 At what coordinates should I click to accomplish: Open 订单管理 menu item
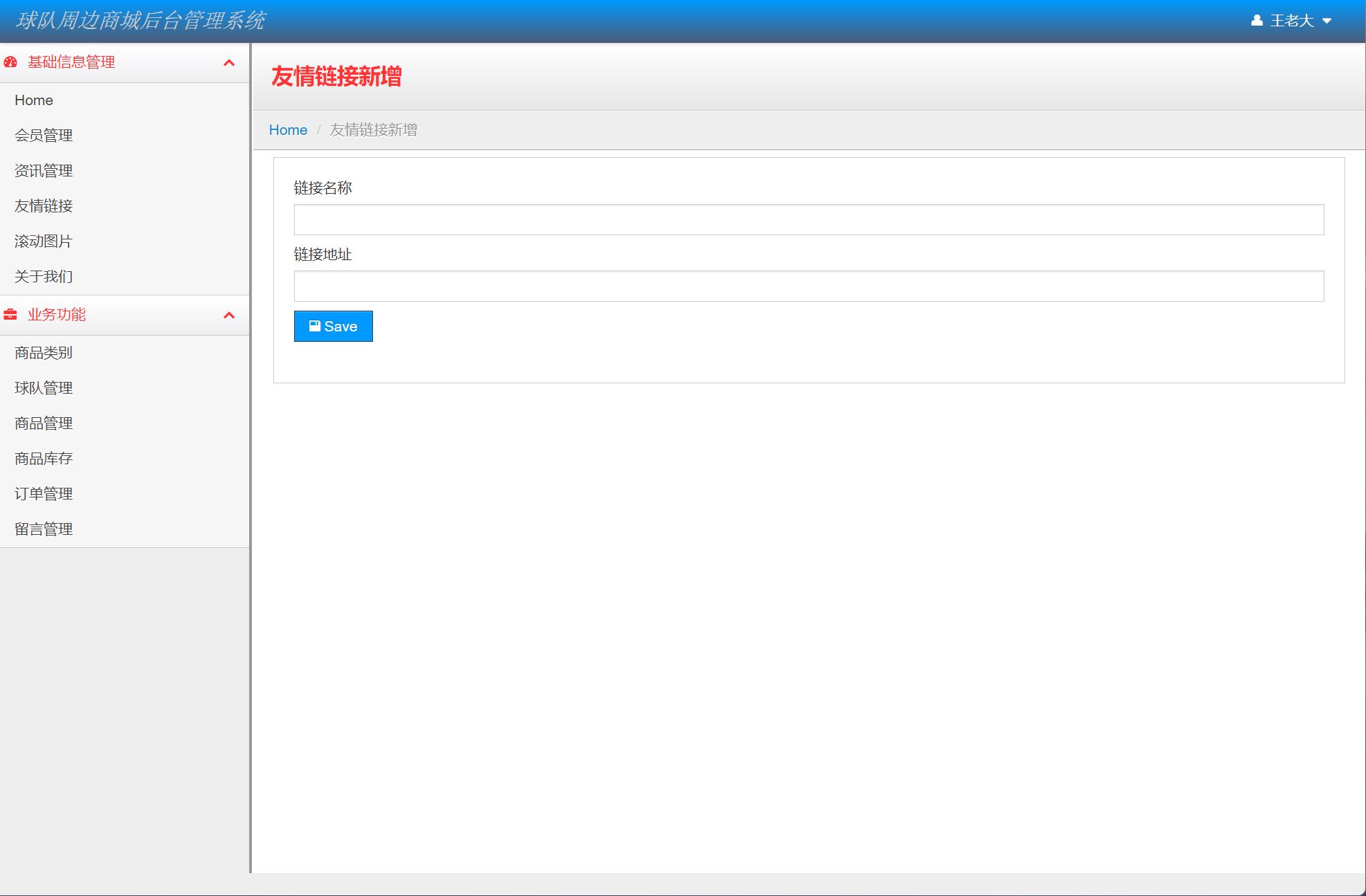(44, 494)
